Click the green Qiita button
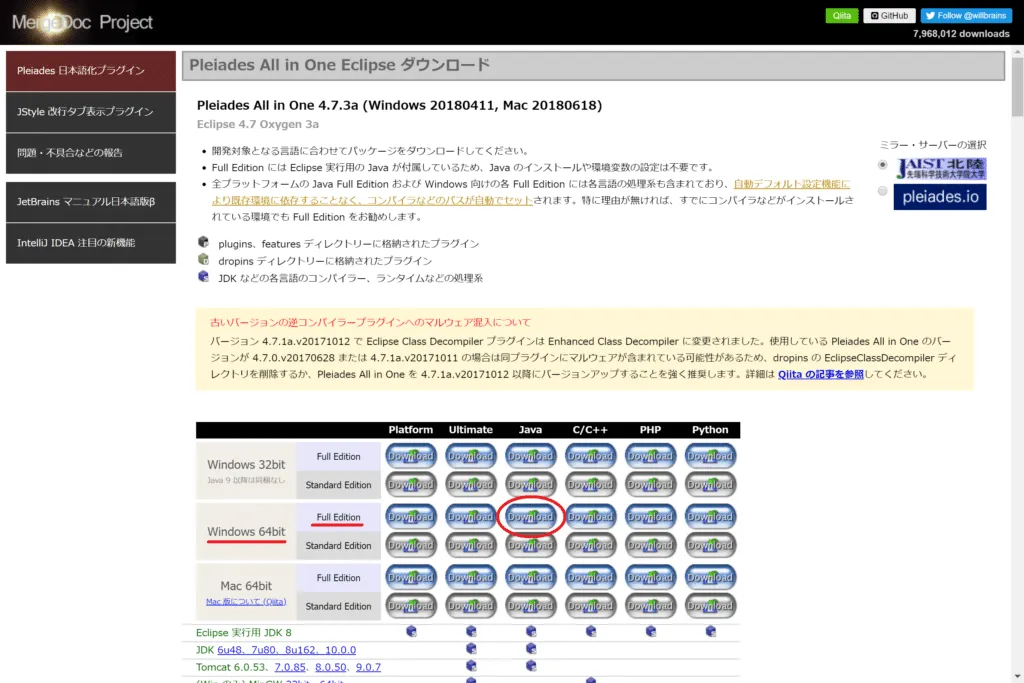 pos(842,16)
